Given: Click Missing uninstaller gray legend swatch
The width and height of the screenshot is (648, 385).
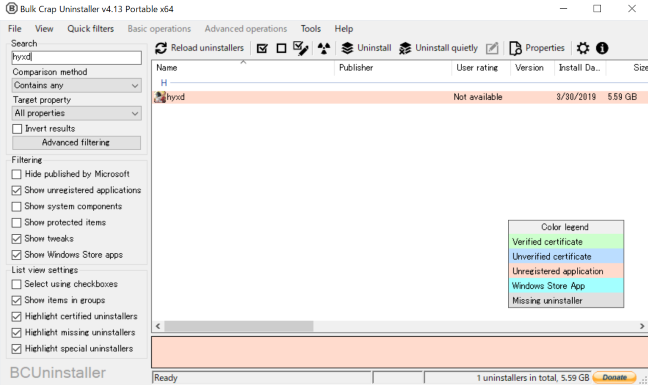Looking at the screenshot, I should pos(566,300).
